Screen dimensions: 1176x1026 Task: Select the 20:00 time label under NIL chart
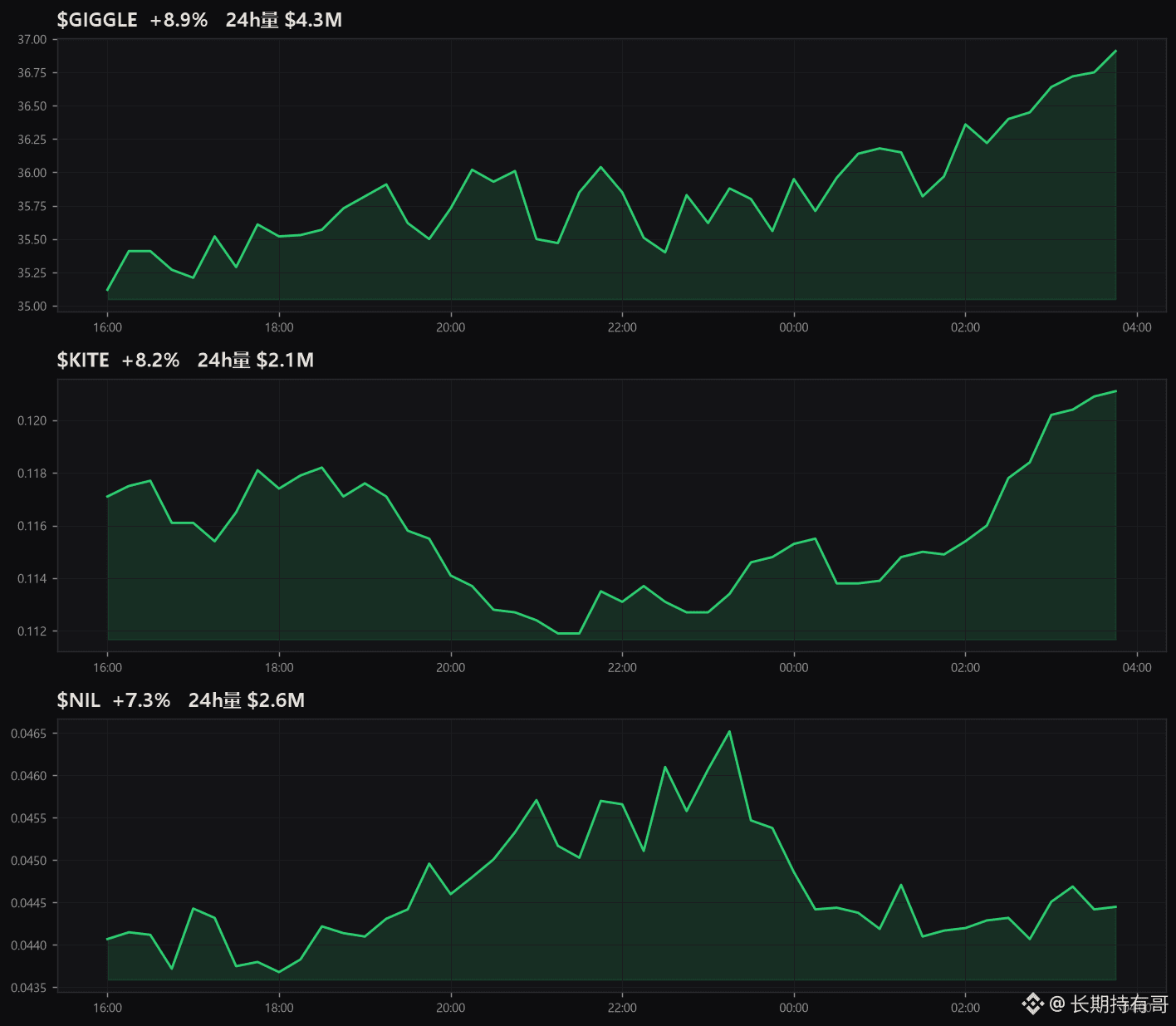coord(451,1008)
